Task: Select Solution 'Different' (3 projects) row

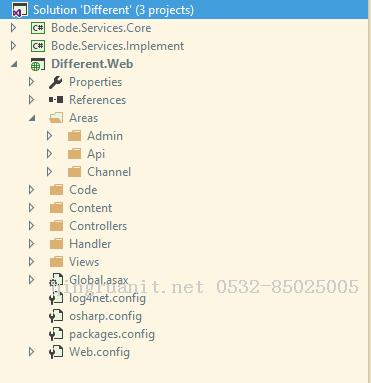Action: pos(184,10)
